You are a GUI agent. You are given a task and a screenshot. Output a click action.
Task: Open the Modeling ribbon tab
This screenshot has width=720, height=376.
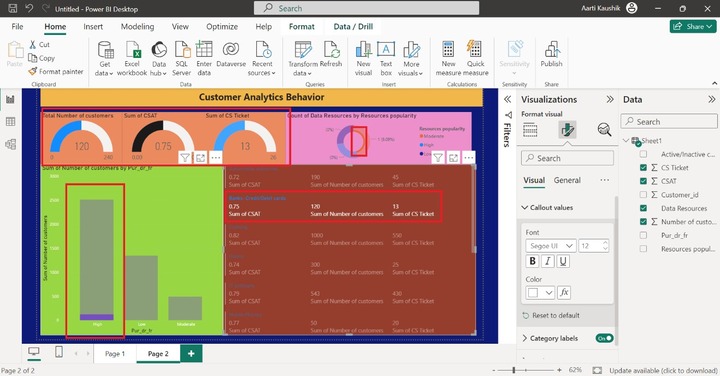pyautogui.click(x=137, y=27)
